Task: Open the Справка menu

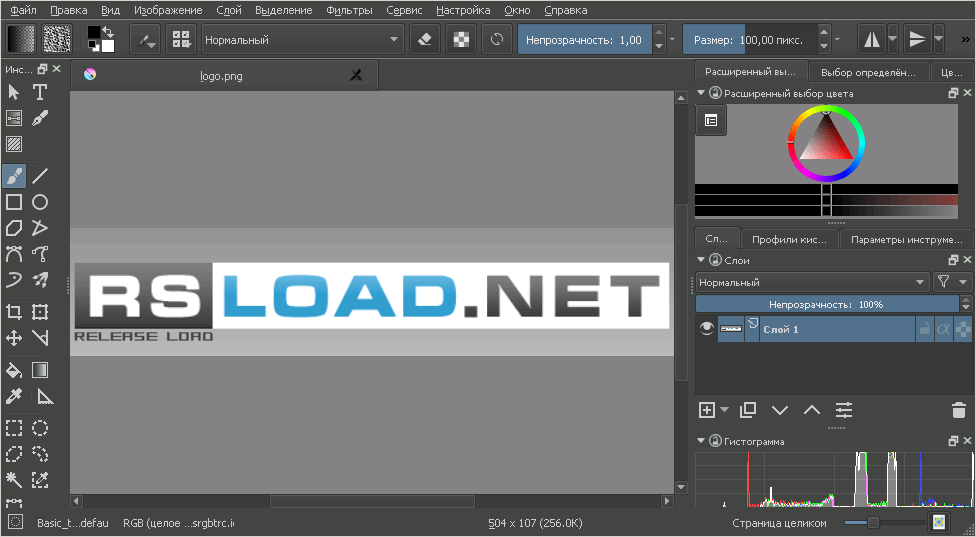Action: pyautogui.click(x=566, y=10)
